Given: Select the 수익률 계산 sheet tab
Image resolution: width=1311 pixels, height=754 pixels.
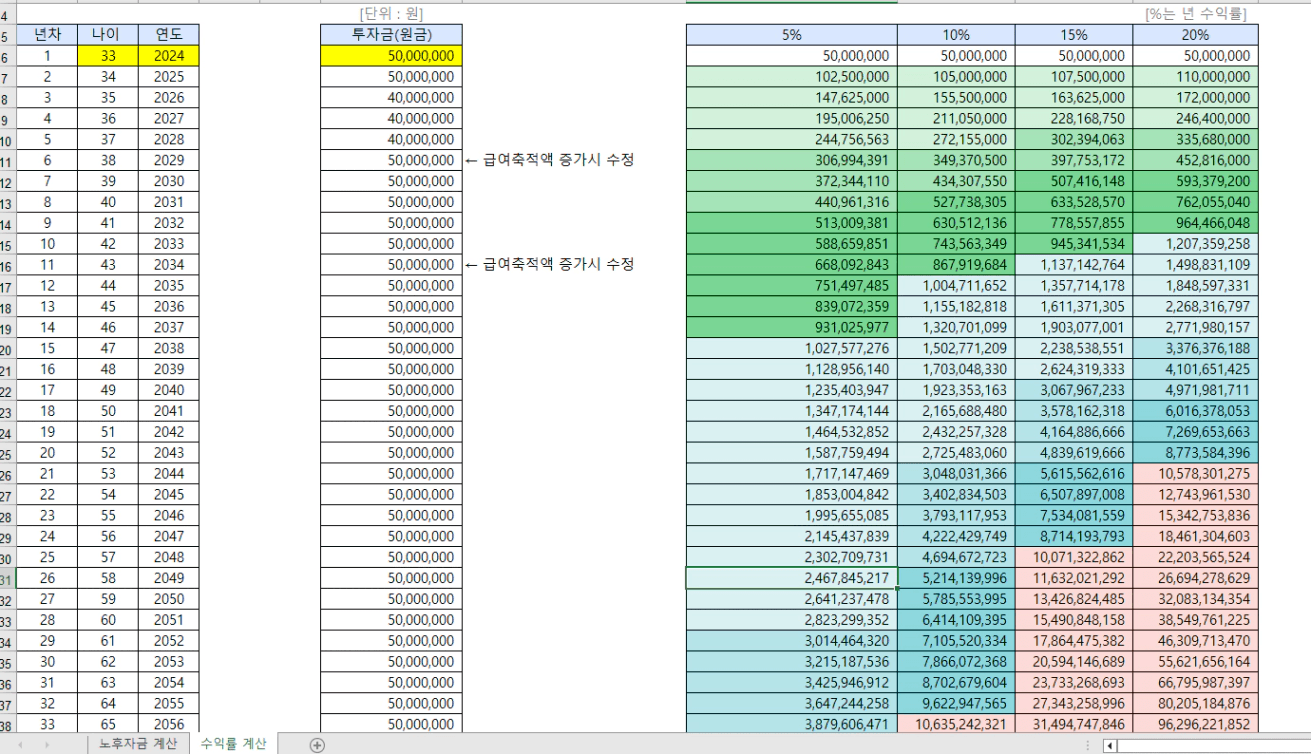Looking at the screenshot, I should click(x=233, y=744).
